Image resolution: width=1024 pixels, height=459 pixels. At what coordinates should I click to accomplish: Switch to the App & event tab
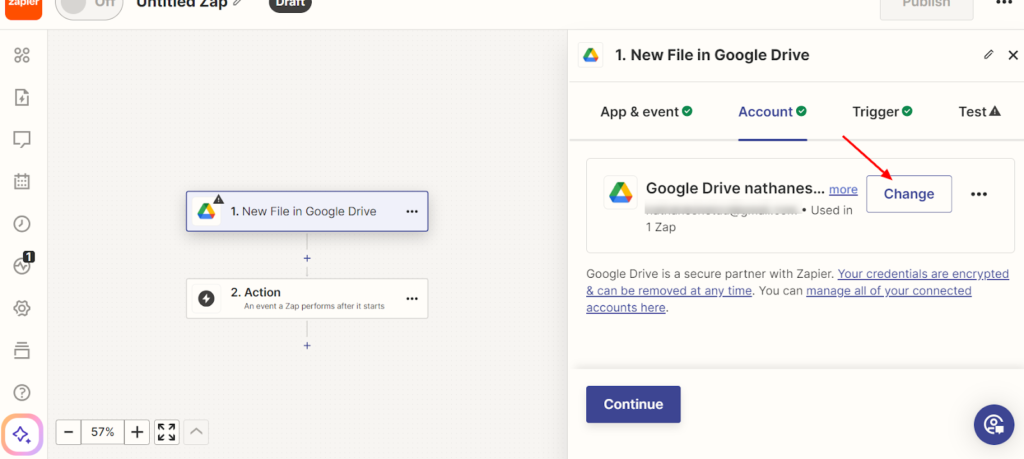click(x=646, y=112)
